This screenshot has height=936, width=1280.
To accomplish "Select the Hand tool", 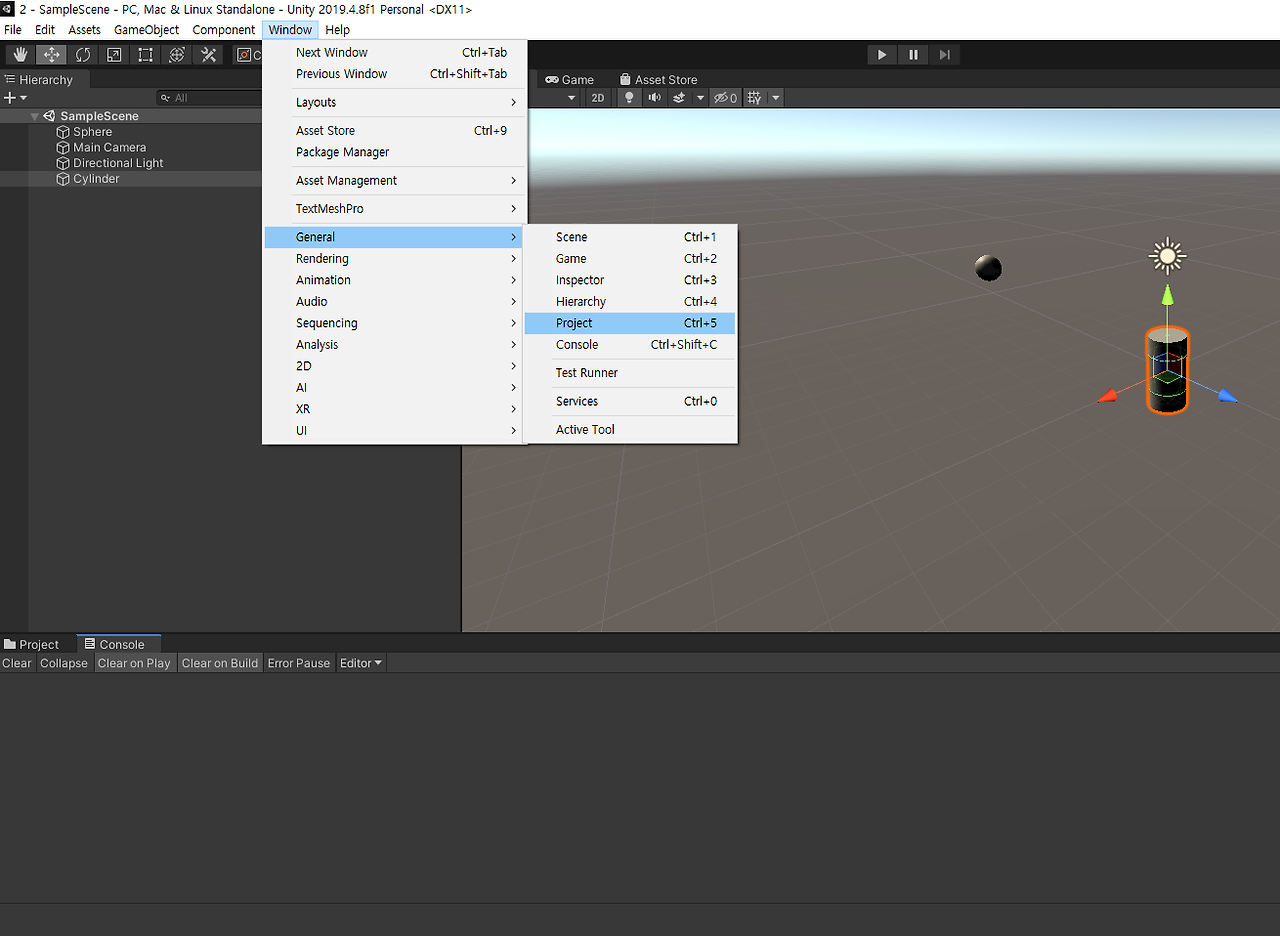I will tap(20, 55).
